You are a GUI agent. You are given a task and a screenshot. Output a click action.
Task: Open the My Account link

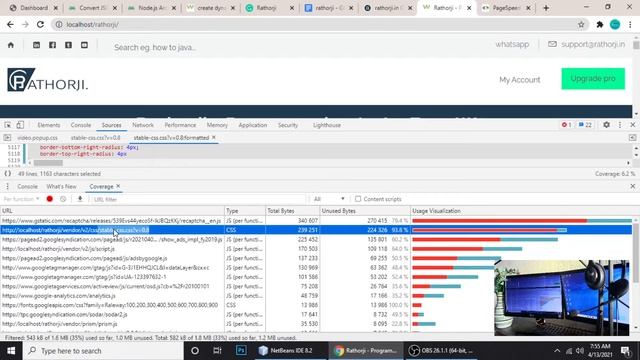[520, 80]
